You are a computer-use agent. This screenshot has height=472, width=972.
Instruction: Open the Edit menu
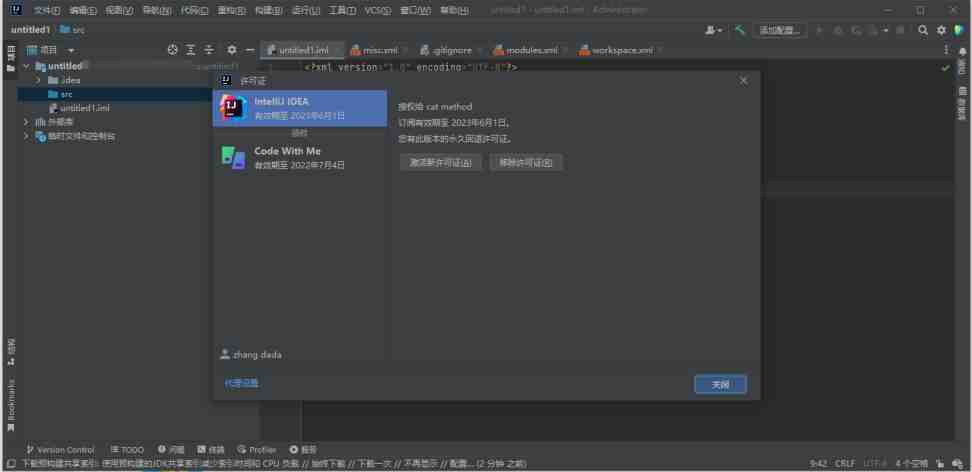[83, 11]
